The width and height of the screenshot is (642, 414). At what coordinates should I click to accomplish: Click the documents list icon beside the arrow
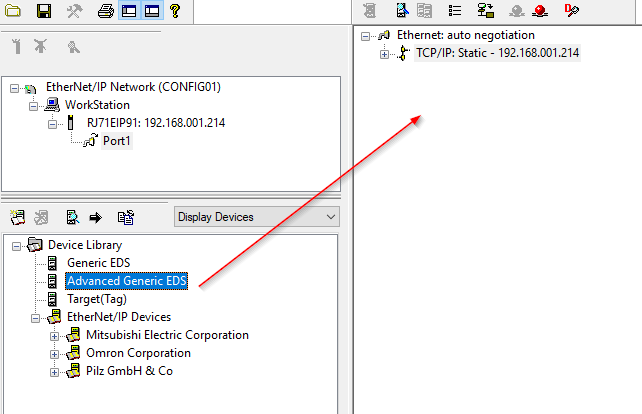(x=126, y=217)
